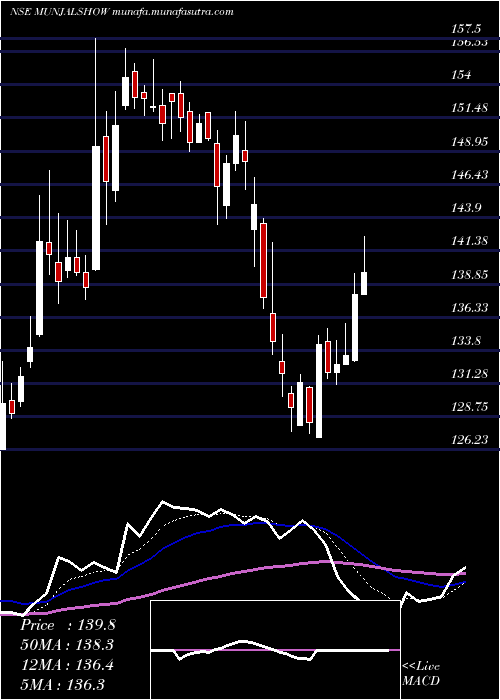Screen dimensions: 500x700
Task: Select the 5MA : 136.3 readout
Action: pyautogui.click(x=62, y=685)
